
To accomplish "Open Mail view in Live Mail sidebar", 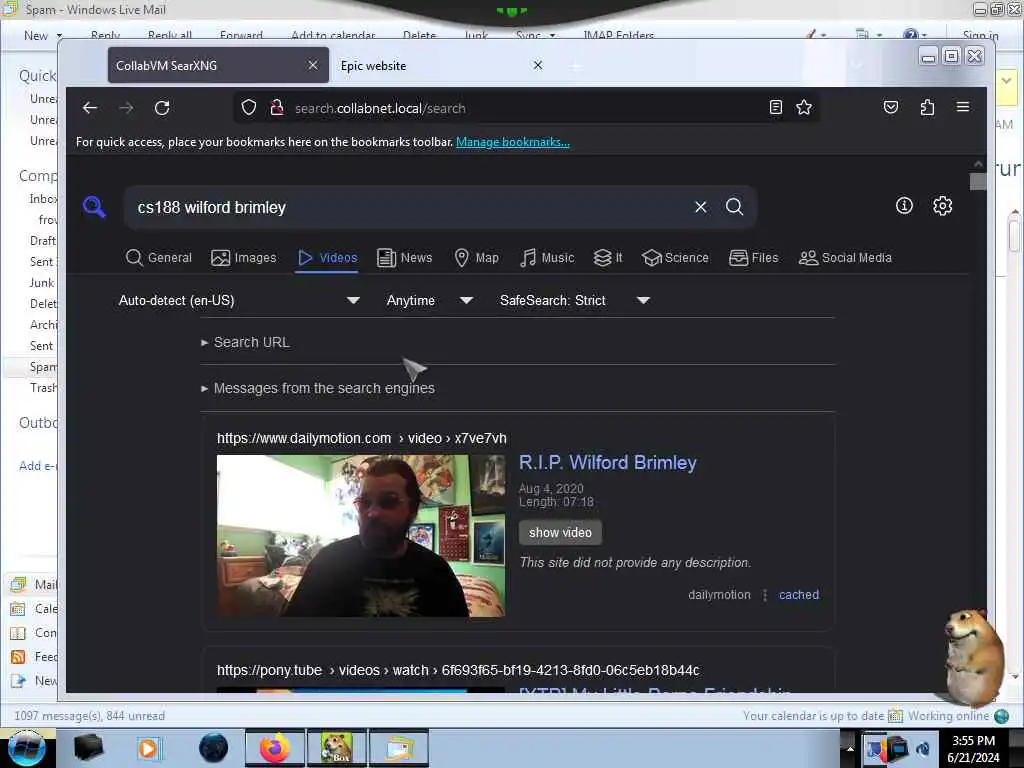I will pyautogui.click(x=34, y=584).
